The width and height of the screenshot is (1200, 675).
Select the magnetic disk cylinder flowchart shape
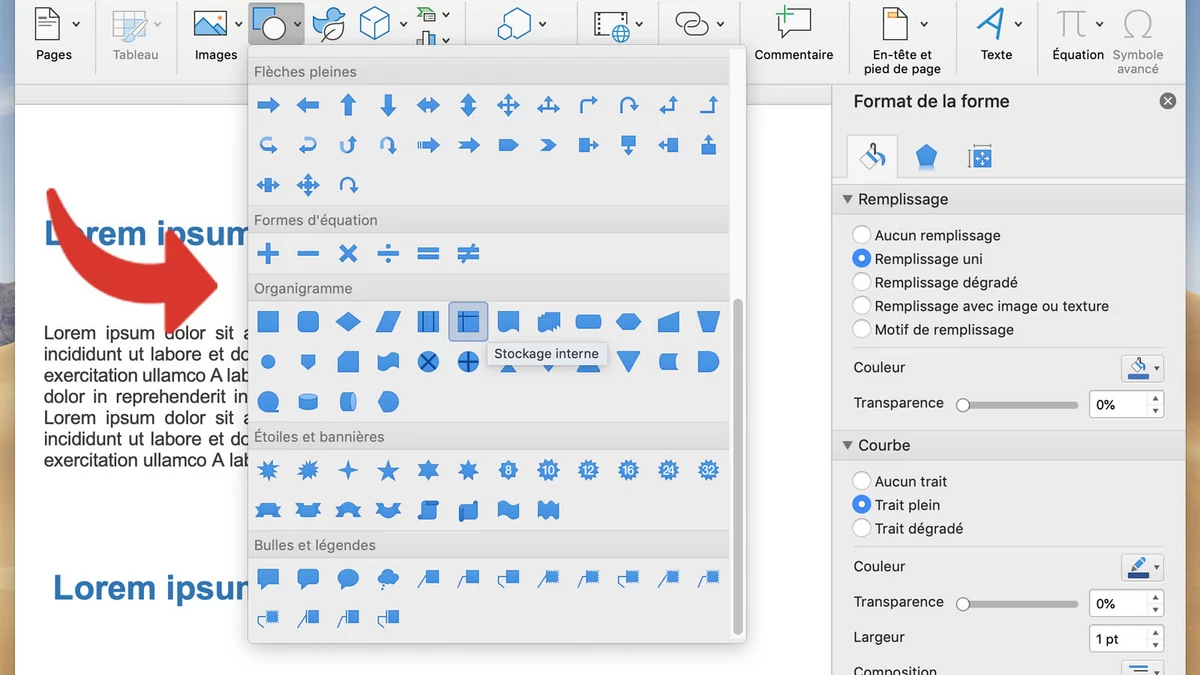308,402
